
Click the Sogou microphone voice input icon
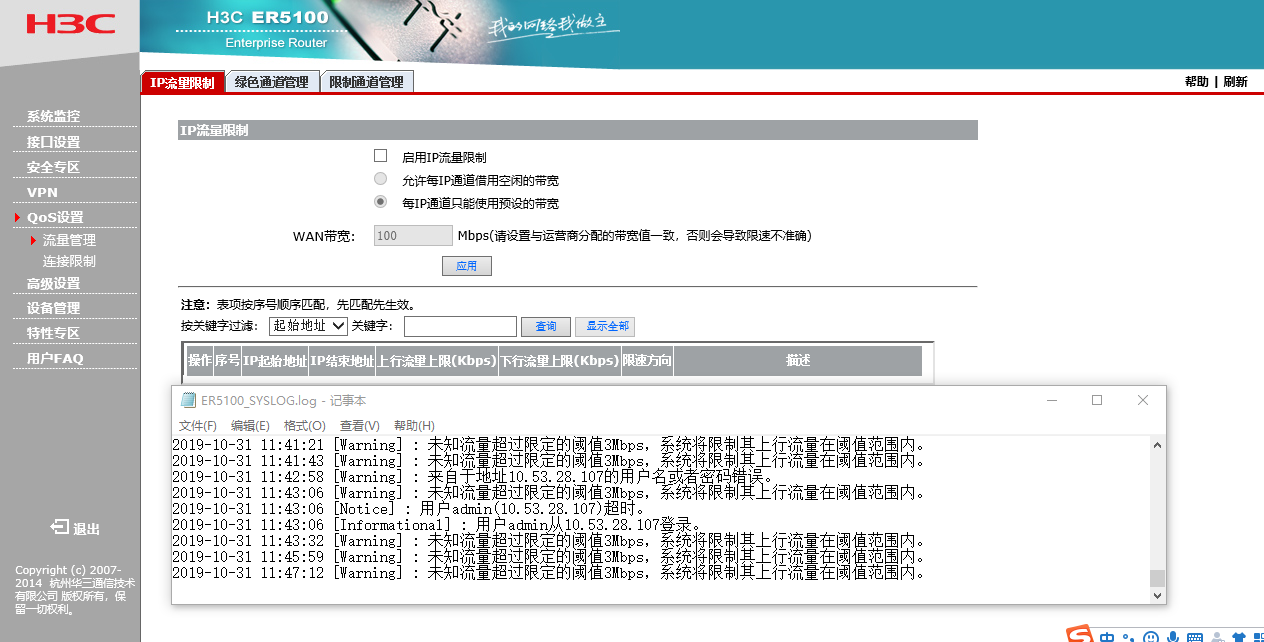[x=1172, y=637]
